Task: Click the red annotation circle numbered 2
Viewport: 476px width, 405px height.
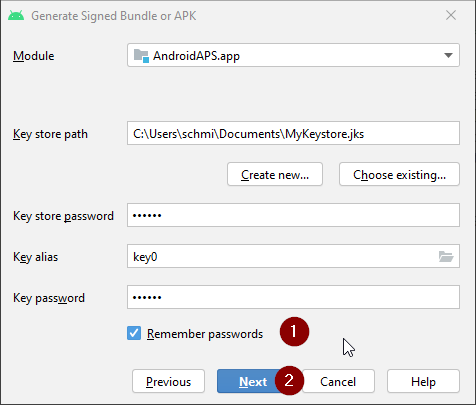Action: [289, 380]
